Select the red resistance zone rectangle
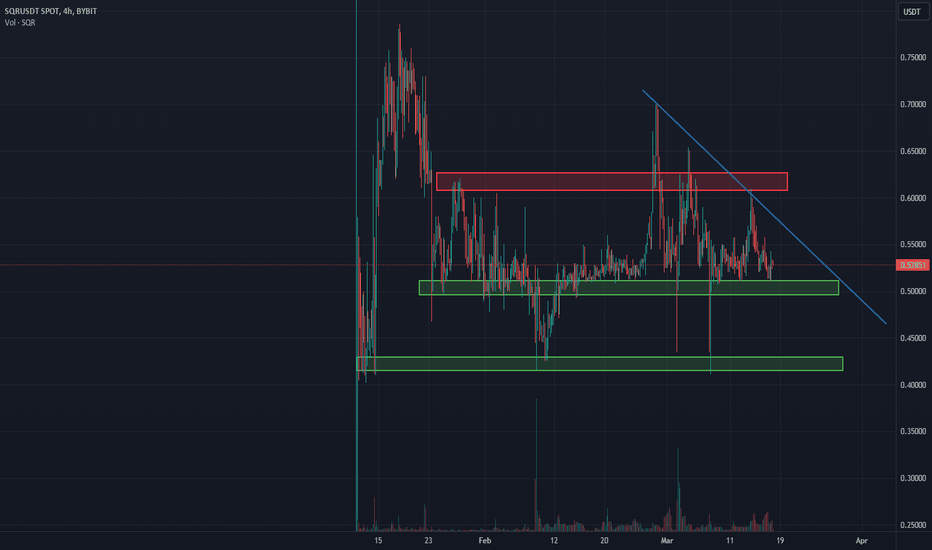The width and height of the screenshot is (932, 550). point(612,181)
